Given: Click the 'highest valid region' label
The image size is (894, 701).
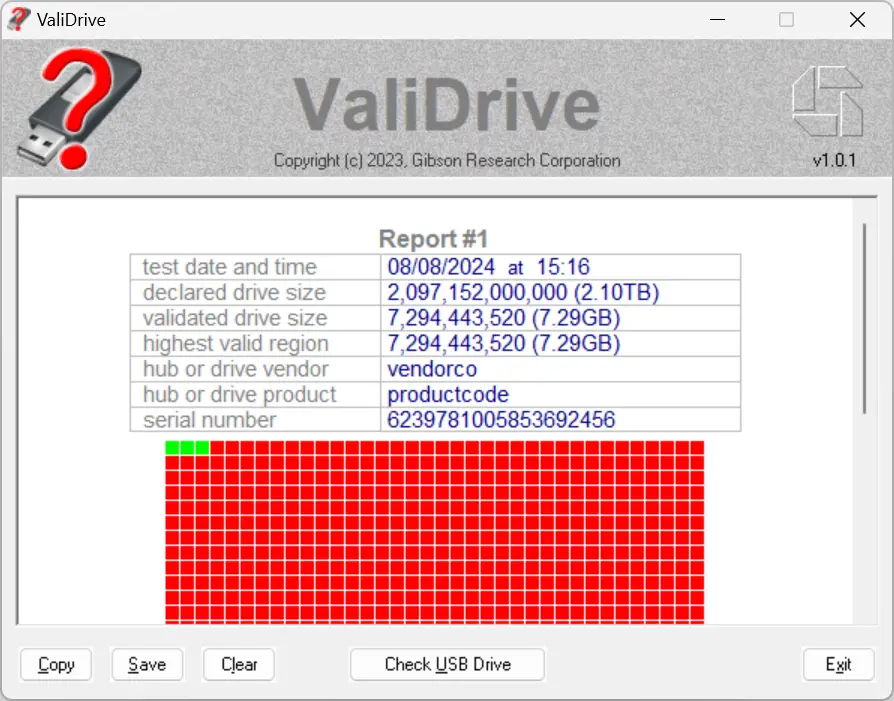Looking at the screenshot, I should tap(235, 343).
